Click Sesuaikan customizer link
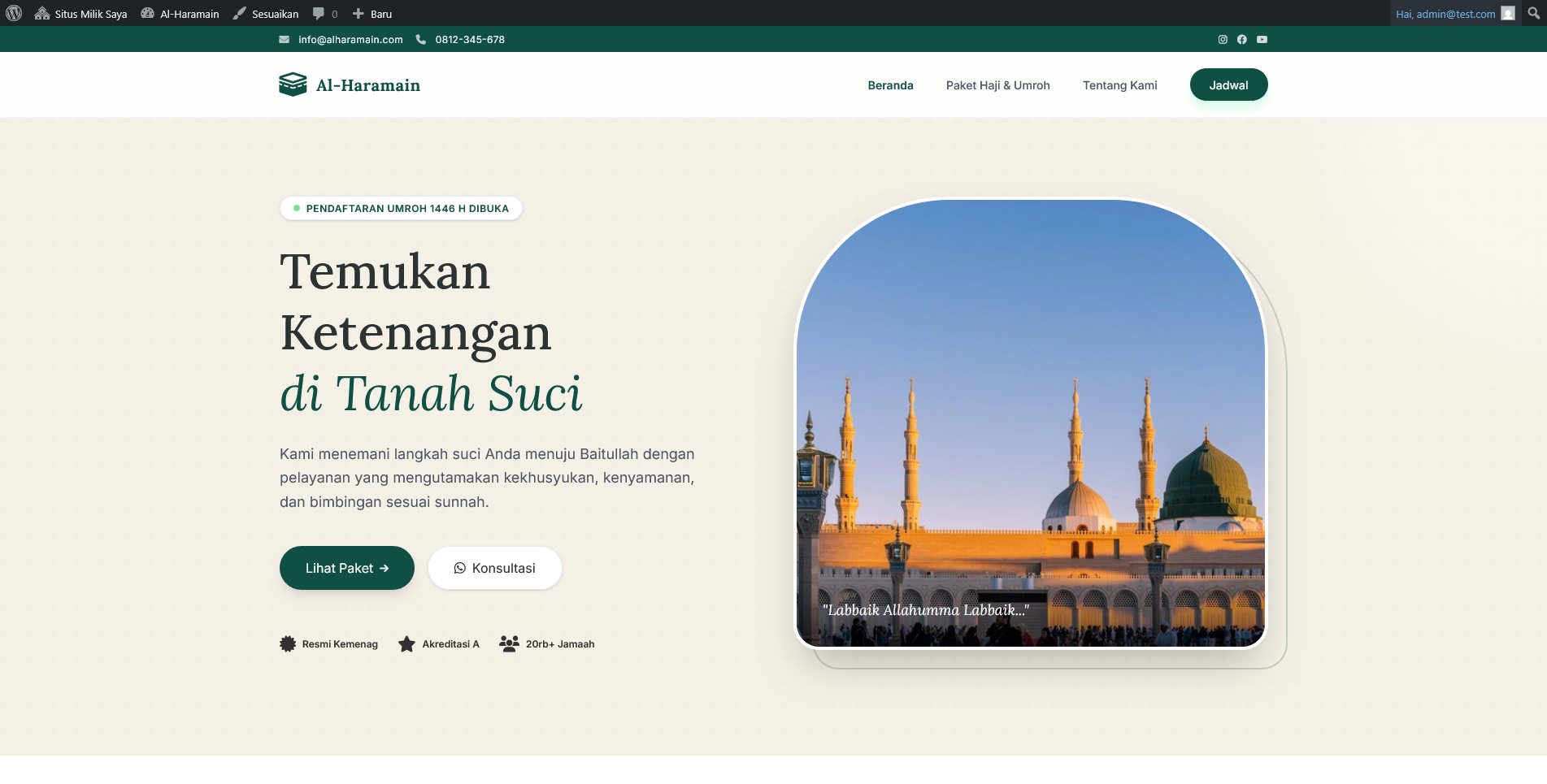1547x784 pixels. tap(265, 14)
